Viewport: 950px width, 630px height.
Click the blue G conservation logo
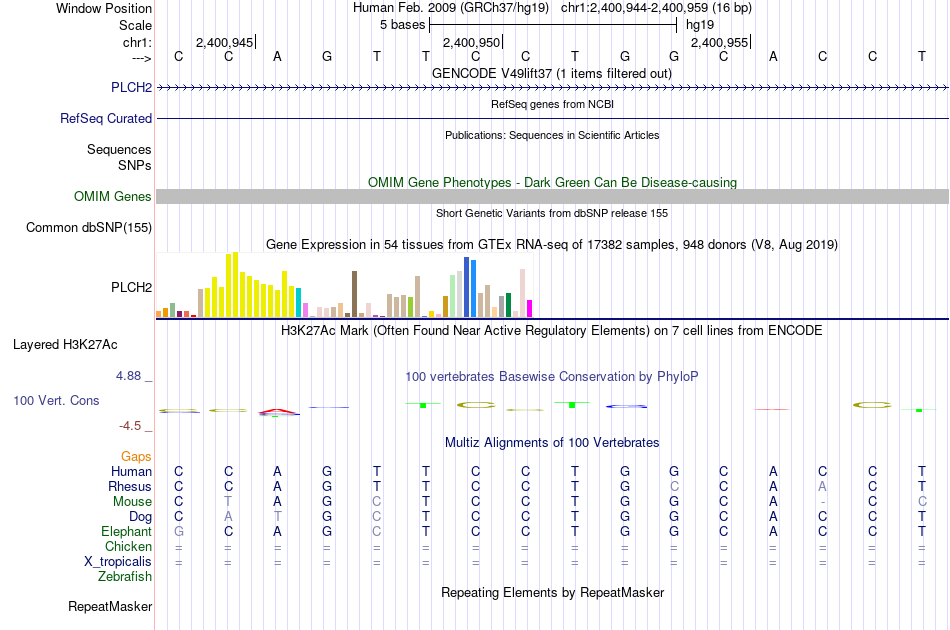click(x=626, y=406)
